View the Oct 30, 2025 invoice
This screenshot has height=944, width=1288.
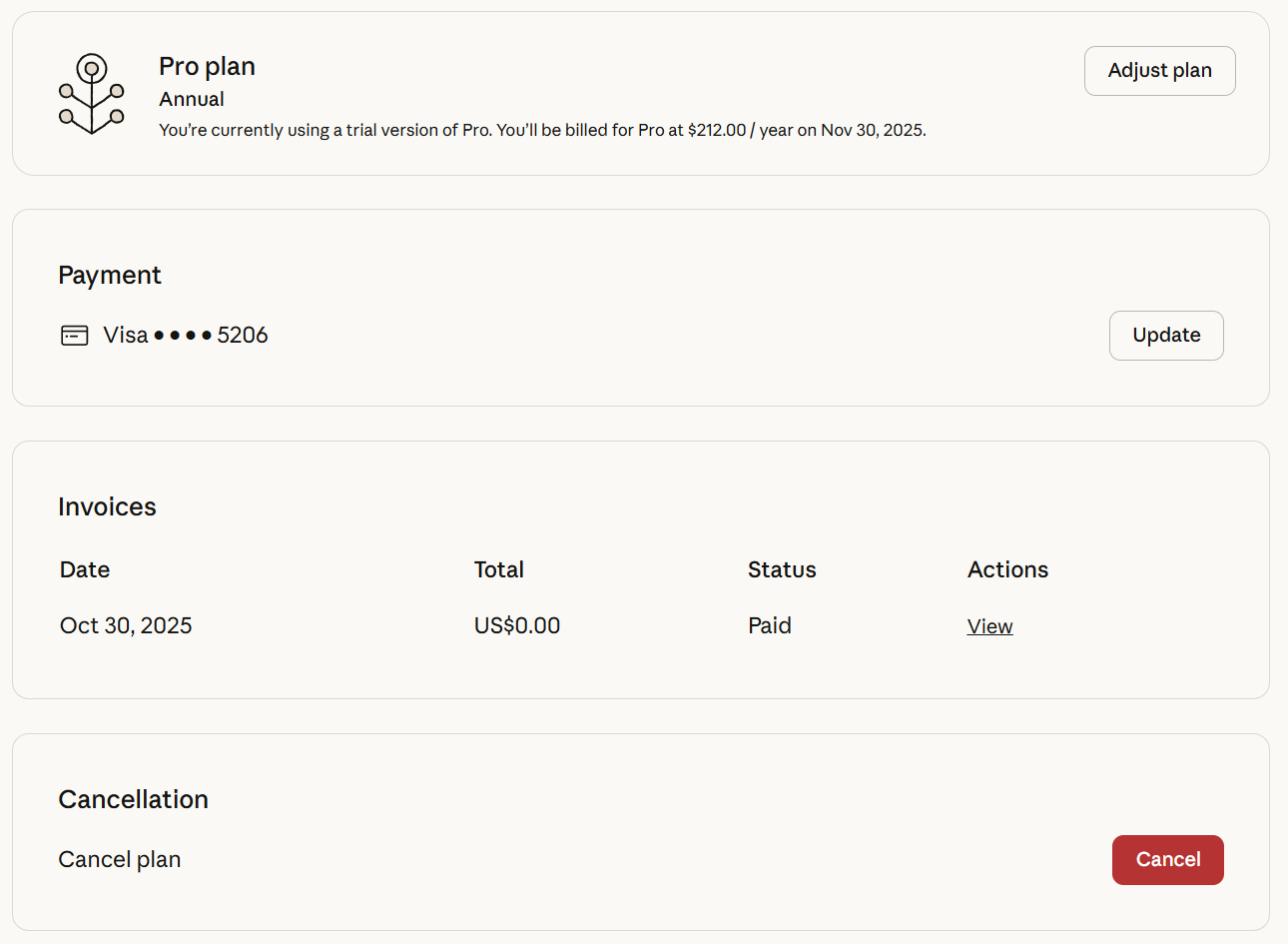tap(989, 626)
